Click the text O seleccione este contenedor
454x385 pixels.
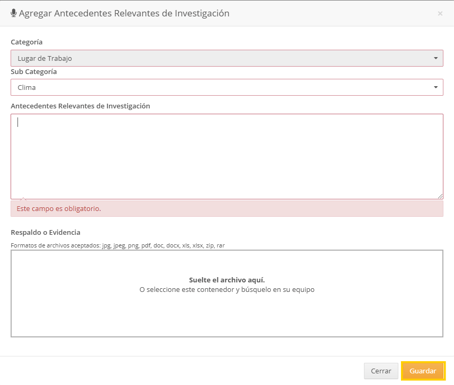[227, 289]
